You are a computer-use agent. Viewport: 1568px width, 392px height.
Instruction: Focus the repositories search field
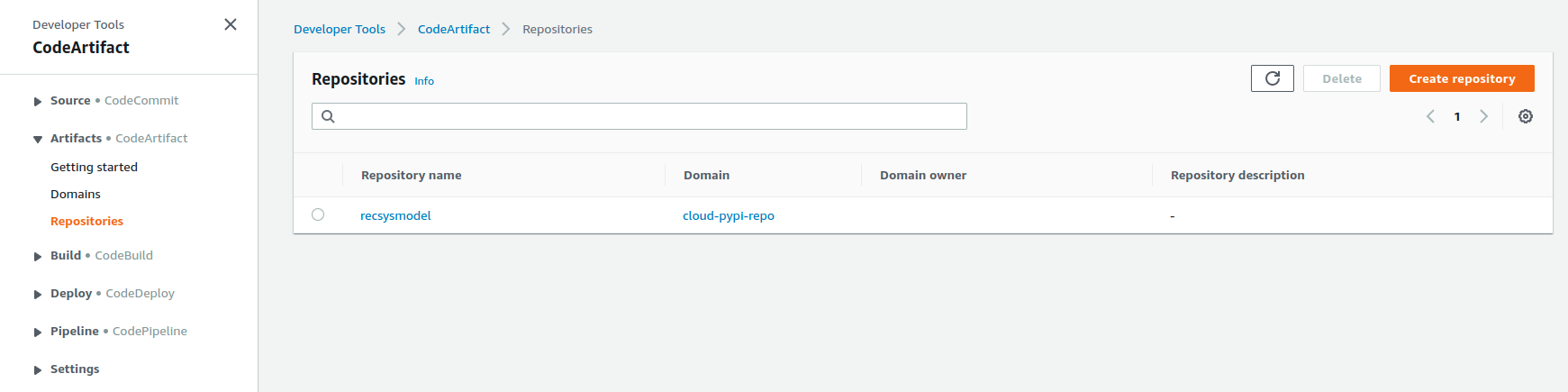[639, 116]
